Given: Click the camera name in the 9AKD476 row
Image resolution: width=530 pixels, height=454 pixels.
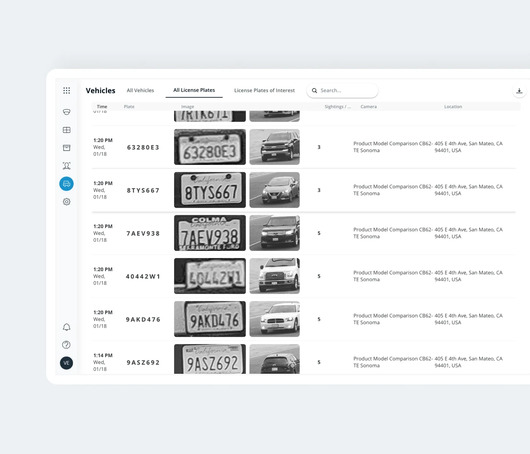Looking at the screenshot, I should point(393,319).
